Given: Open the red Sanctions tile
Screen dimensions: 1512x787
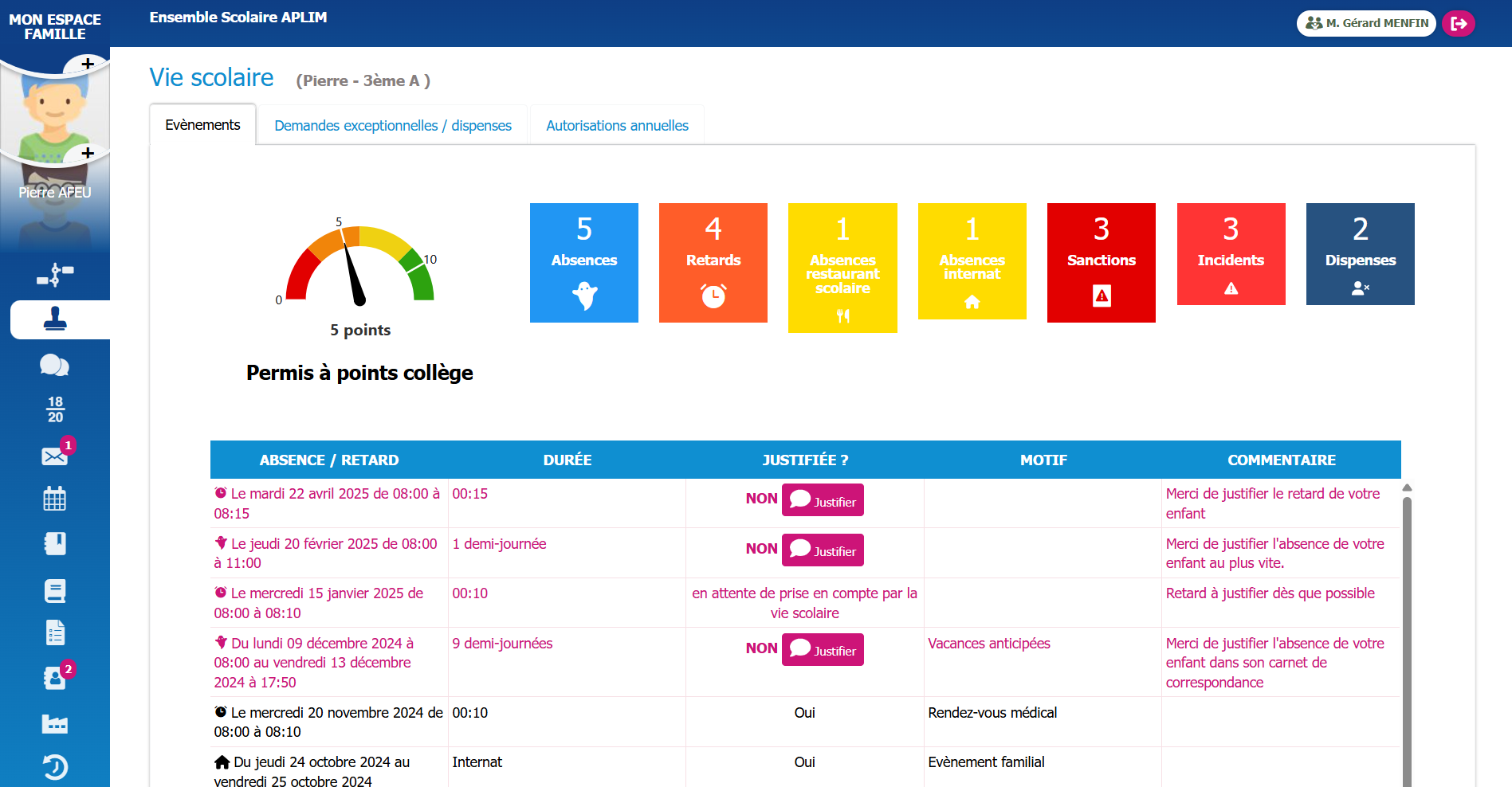Looking at the screenshot, I should coord(1102,263).
